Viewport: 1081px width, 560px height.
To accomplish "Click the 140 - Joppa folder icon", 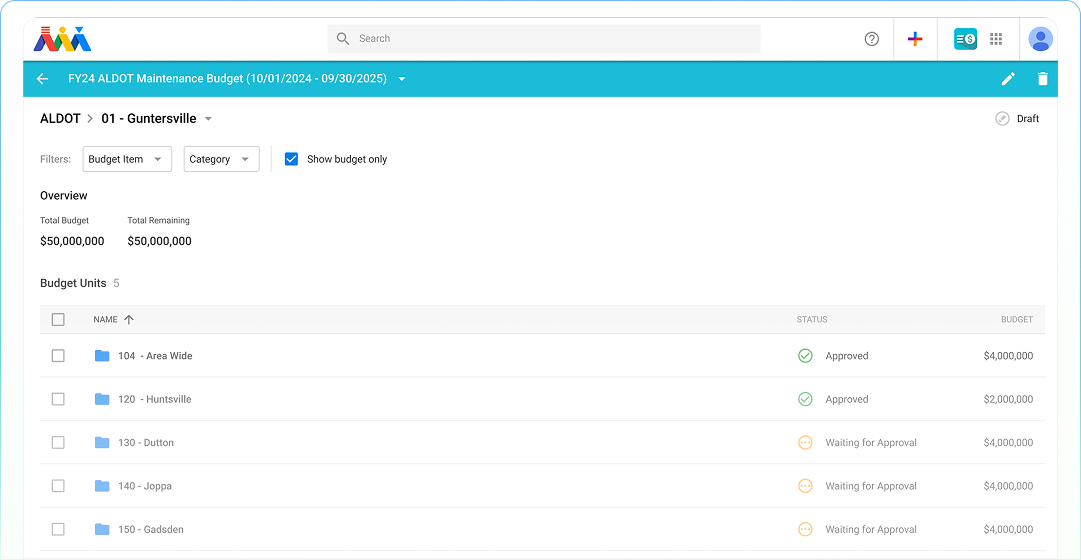I will [x=102, y=486].
